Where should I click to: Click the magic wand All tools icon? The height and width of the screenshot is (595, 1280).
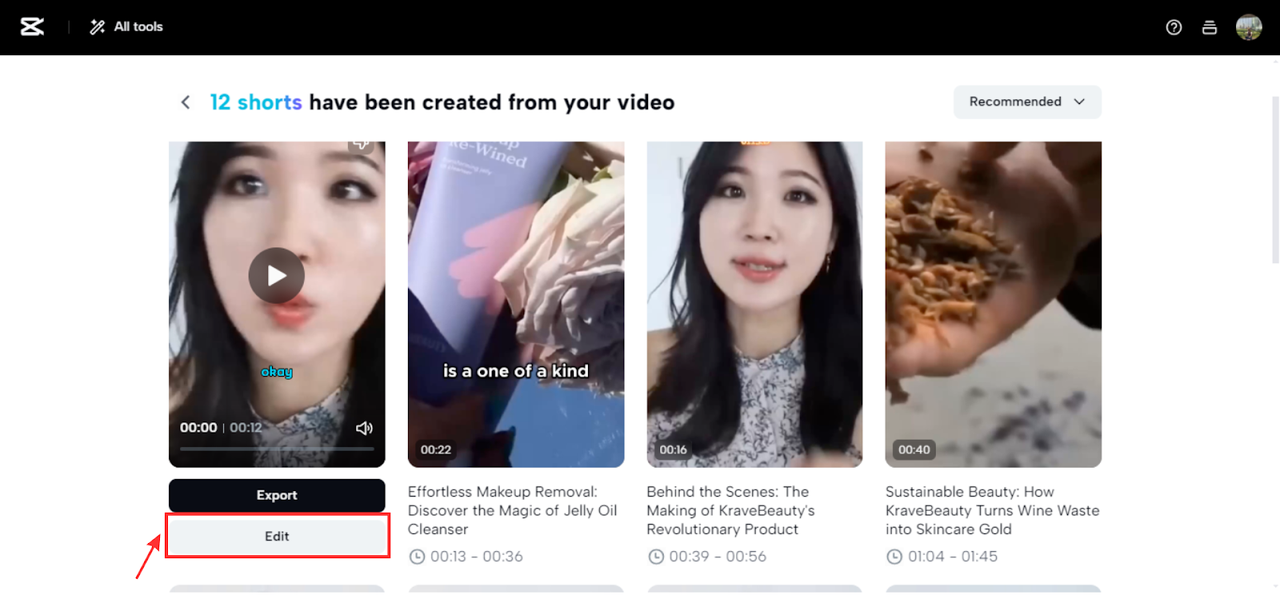(97, 27)
